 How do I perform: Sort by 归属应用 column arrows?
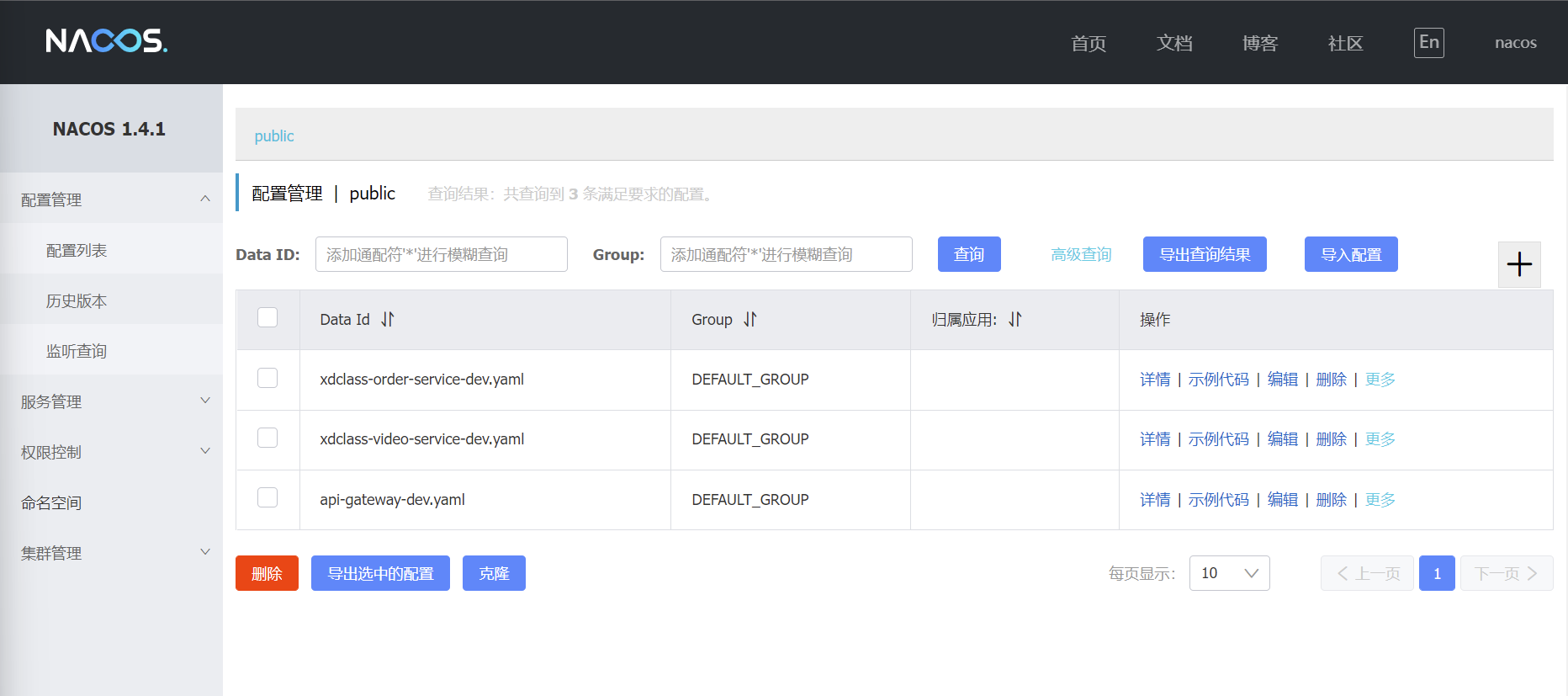tap(1015, 320)
